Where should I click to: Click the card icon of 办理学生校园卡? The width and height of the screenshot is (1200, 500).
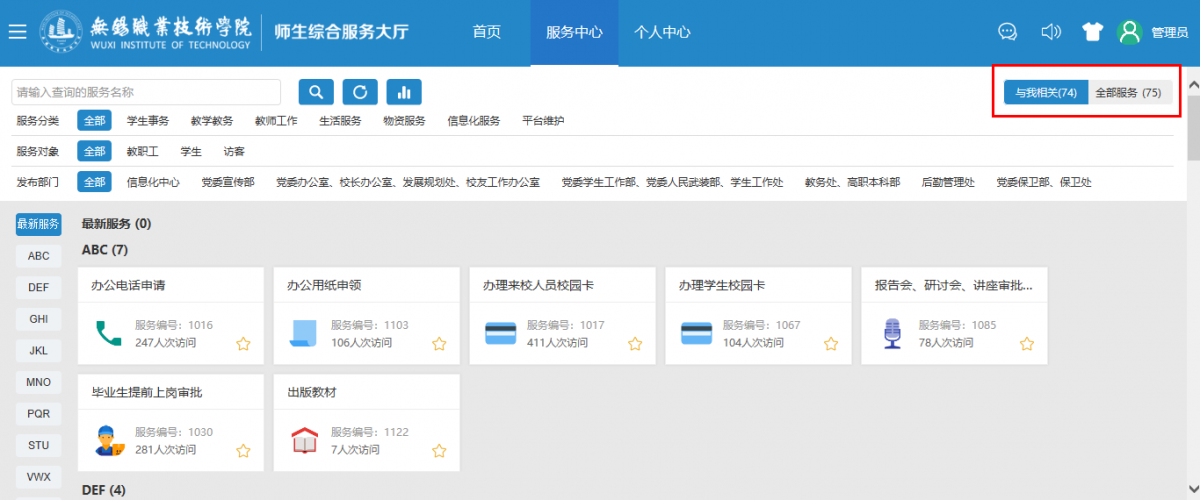click(696, 333)
